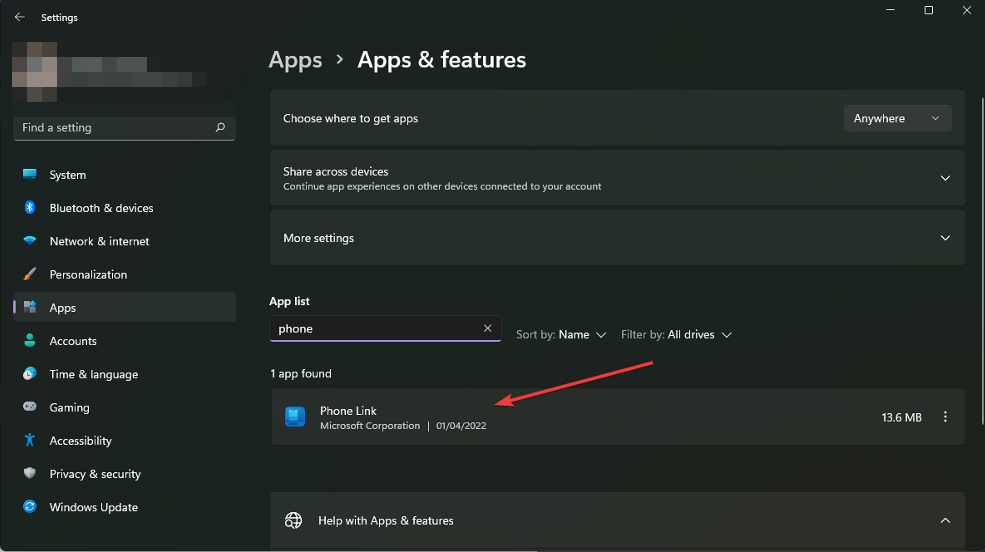The height and width of the screenshot is (552, 985).
Task: Click the globe icon beside Help with Apps
Action: (x=293, y=521)
